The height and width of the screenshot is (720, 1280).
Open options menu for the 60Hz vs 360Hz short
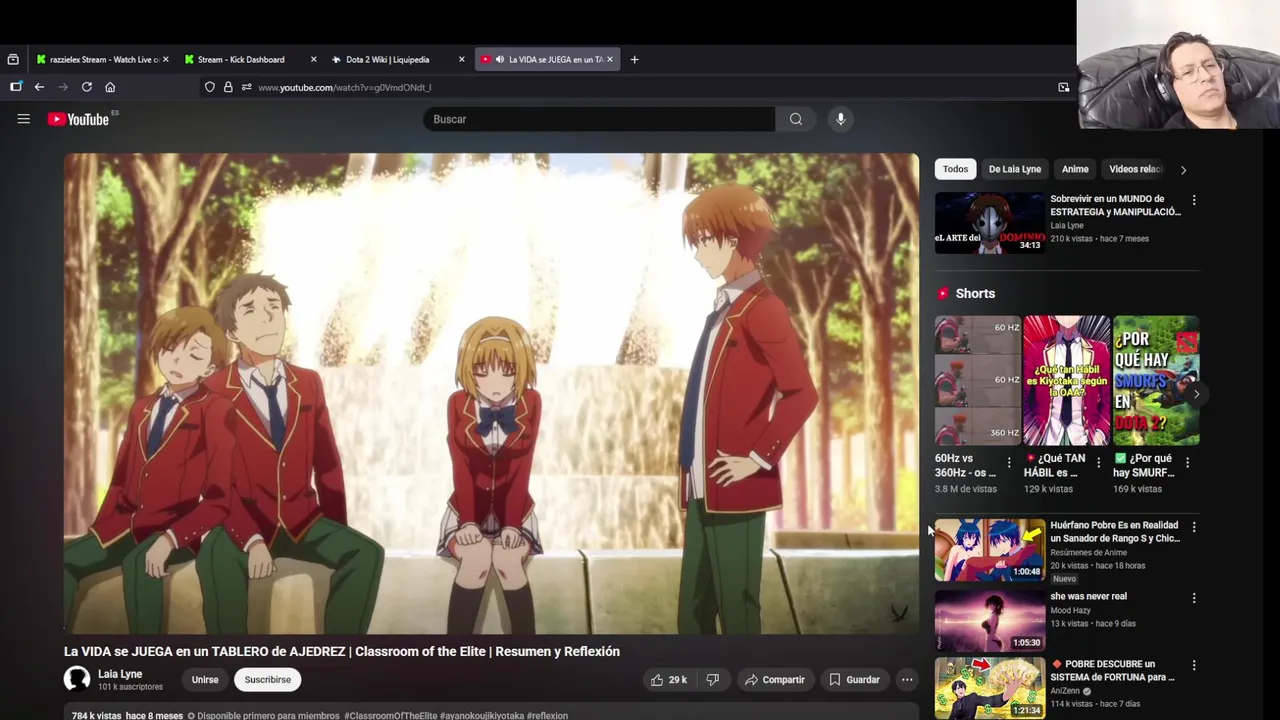click(x=1008, y=462)
